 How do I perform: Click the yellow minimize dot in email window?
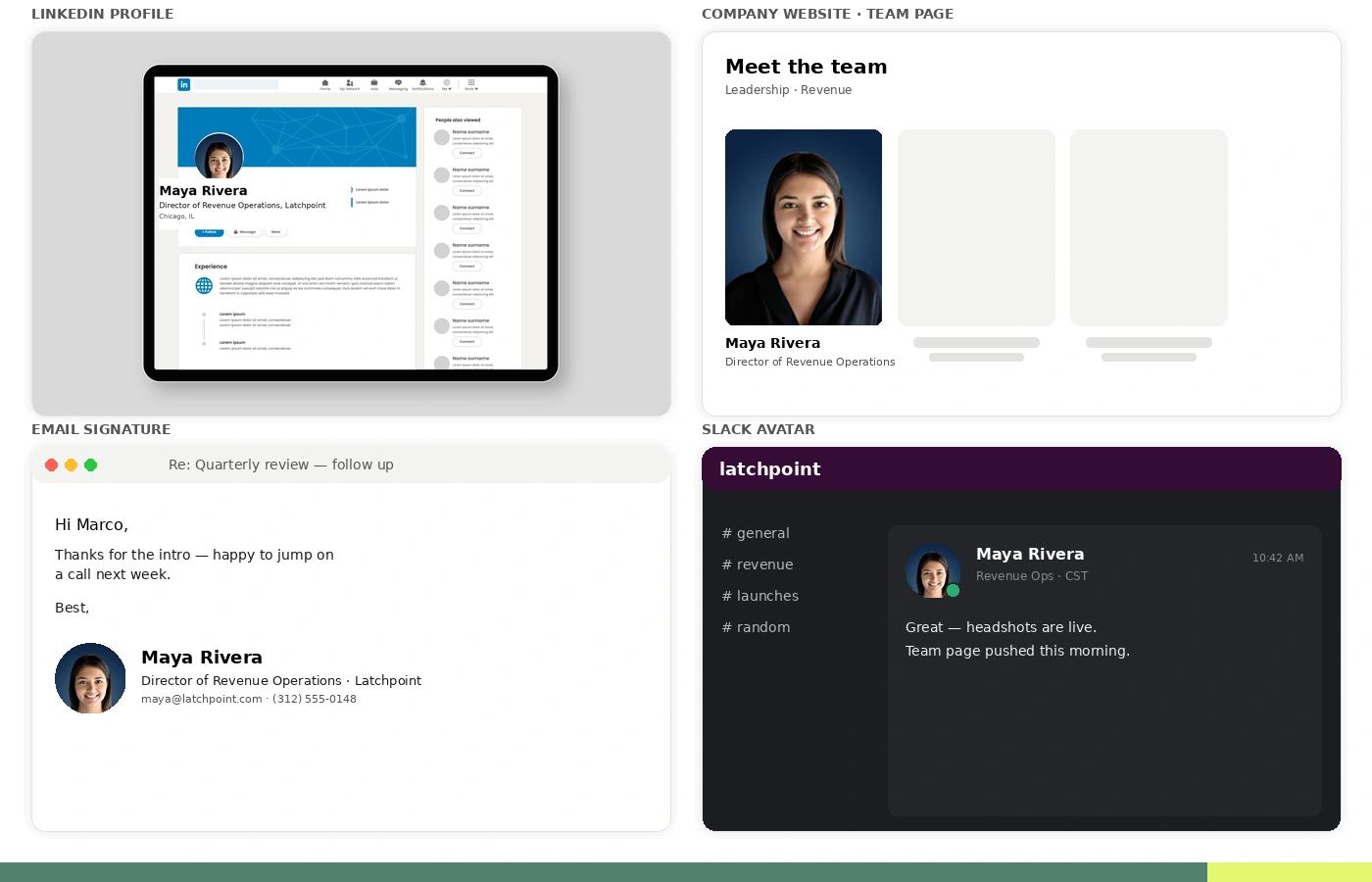pyautogui.click(x=72, y=465)
